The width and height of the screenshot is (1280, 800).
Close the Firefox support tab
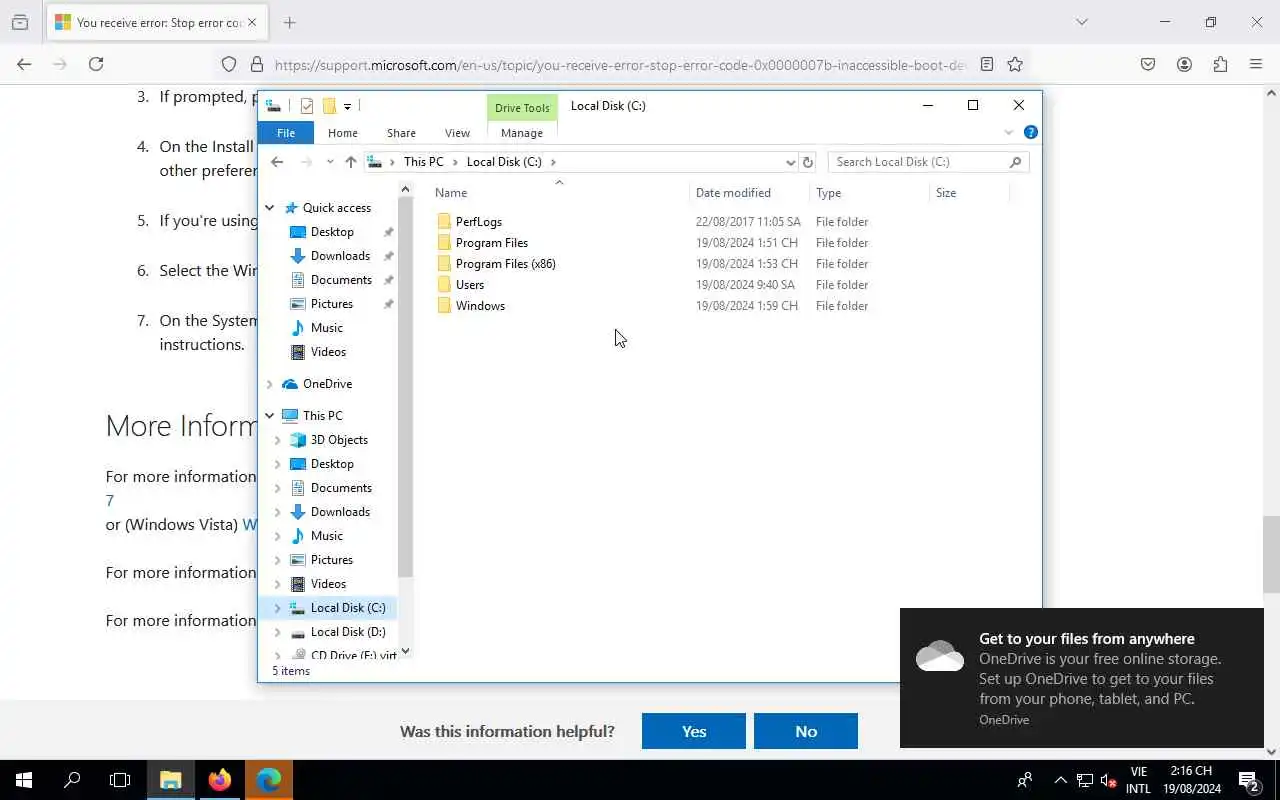(252, 22)
